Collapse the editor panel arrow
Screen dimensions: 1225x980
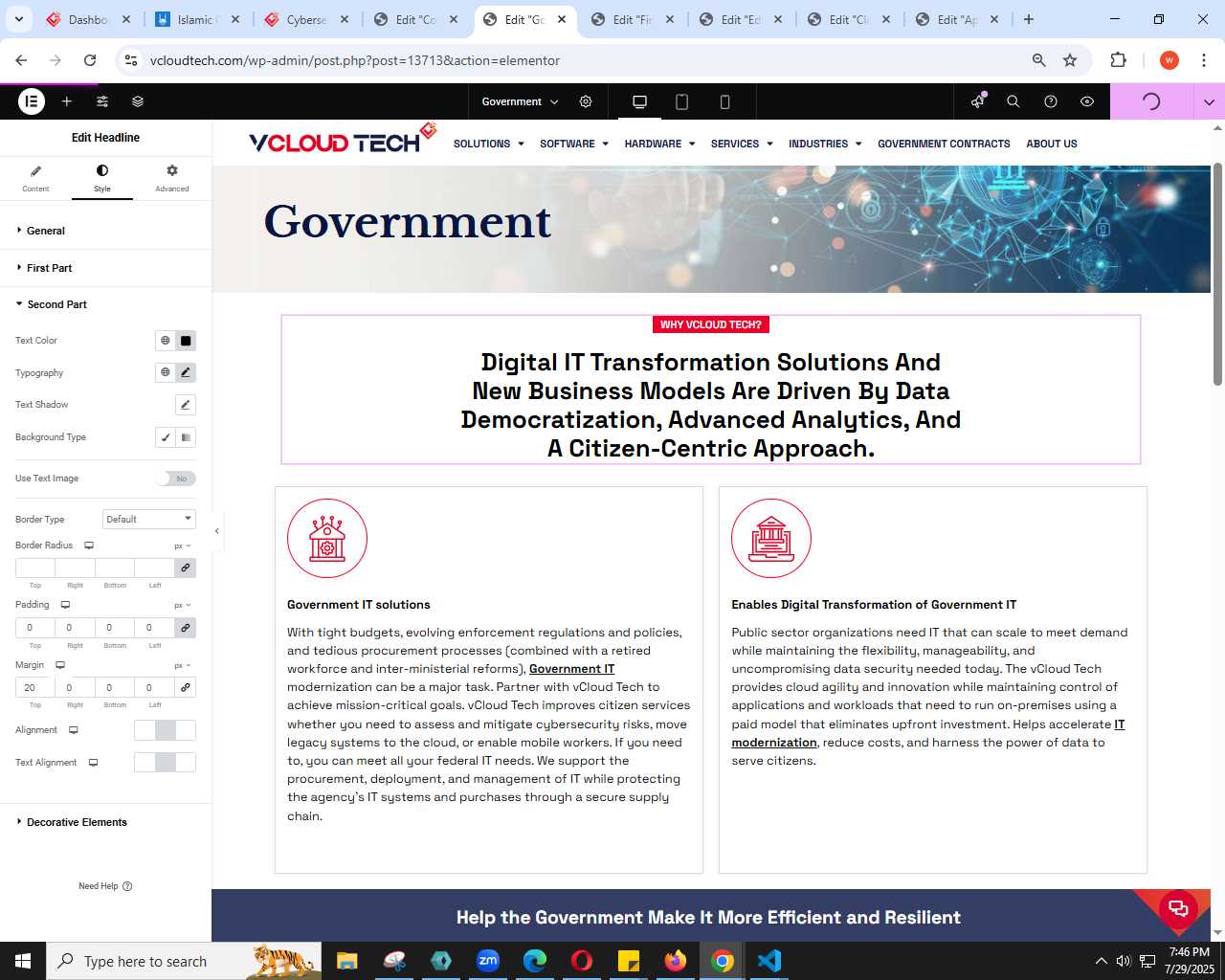pyautogui.click(x=217, y=531)
